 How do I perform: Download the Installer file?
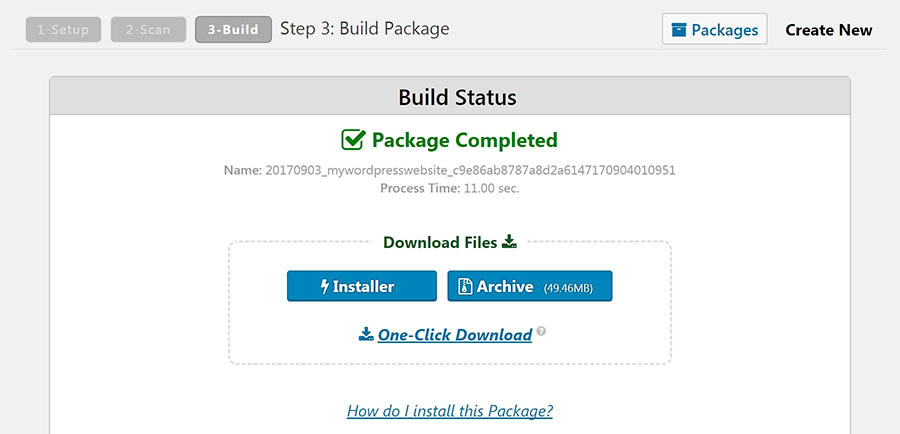click(x=362, y=286)
